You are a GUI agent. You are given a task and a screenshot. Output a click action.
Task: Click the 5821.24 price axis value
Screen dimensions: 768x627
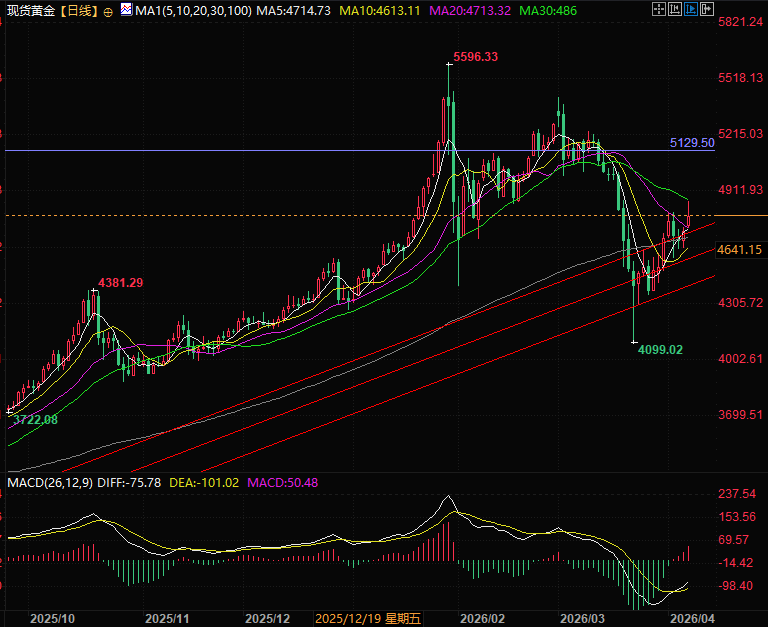click(741, 22)
